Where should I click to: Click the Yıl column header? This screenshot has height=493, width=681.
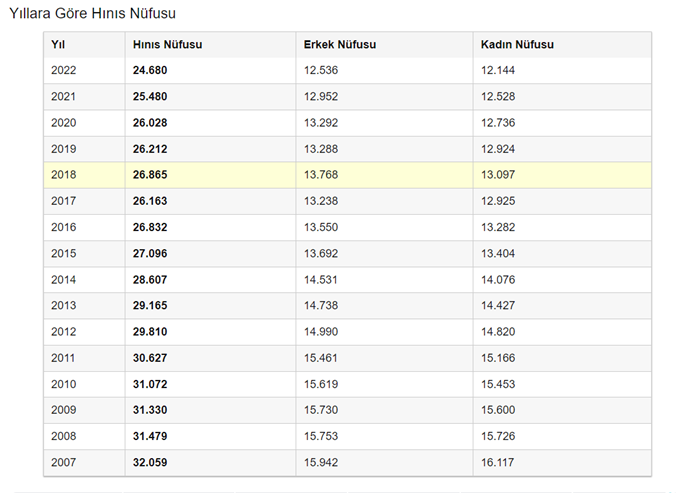pos(58,45)
